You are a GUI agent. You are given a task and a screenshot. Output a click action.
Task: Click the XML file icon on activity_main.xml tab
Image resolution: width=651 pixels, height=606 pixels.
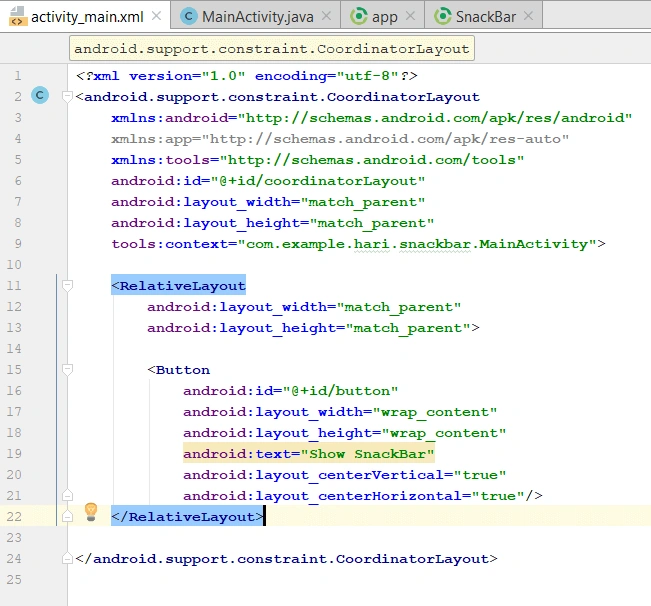tap(18, 17)
